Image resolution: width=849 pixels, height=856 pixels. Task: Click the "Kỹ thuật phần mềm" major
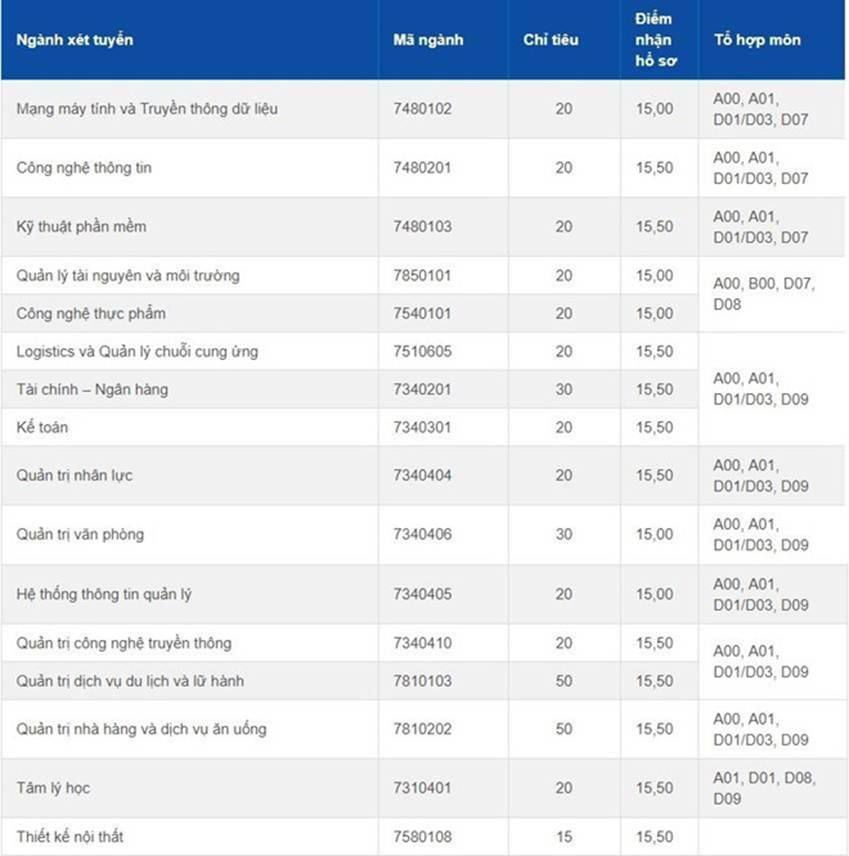point(81,226)
